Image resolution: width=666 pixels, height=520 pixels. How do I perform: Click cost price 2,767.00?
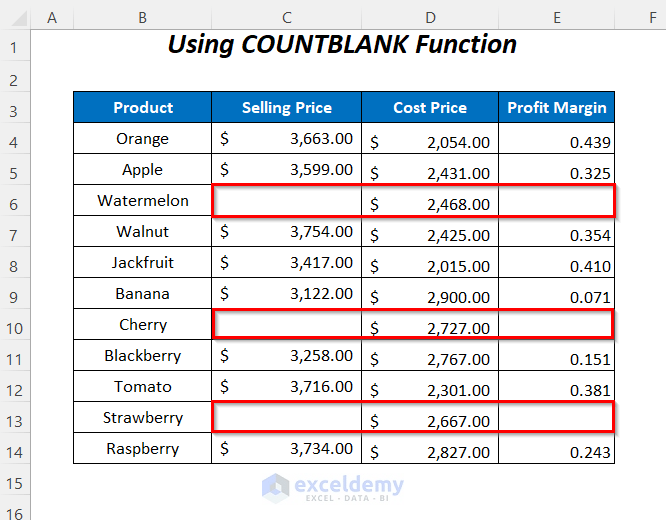430,356
